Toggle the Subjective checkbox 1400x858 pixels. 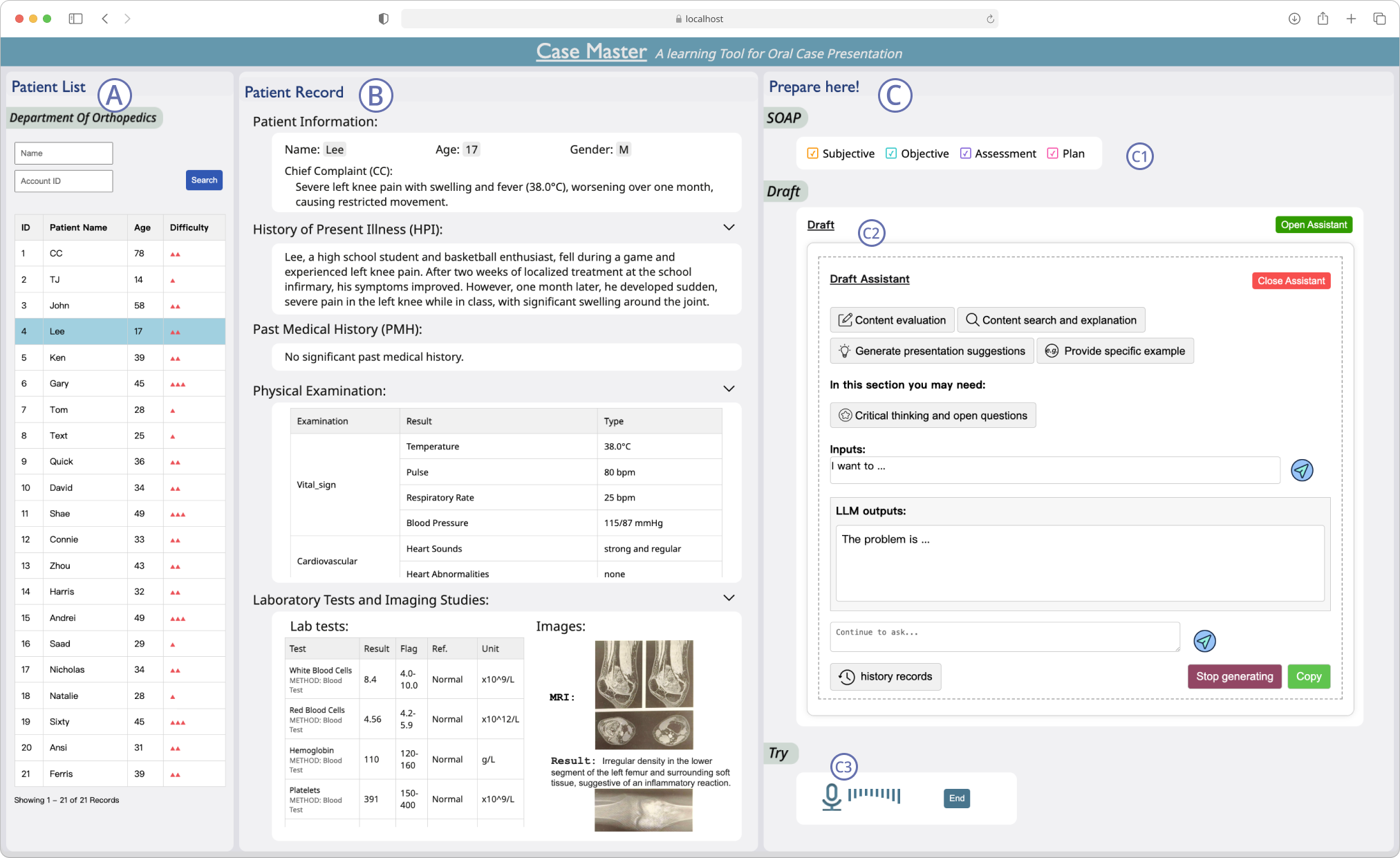pyautogui.click(x=813, y=153)
